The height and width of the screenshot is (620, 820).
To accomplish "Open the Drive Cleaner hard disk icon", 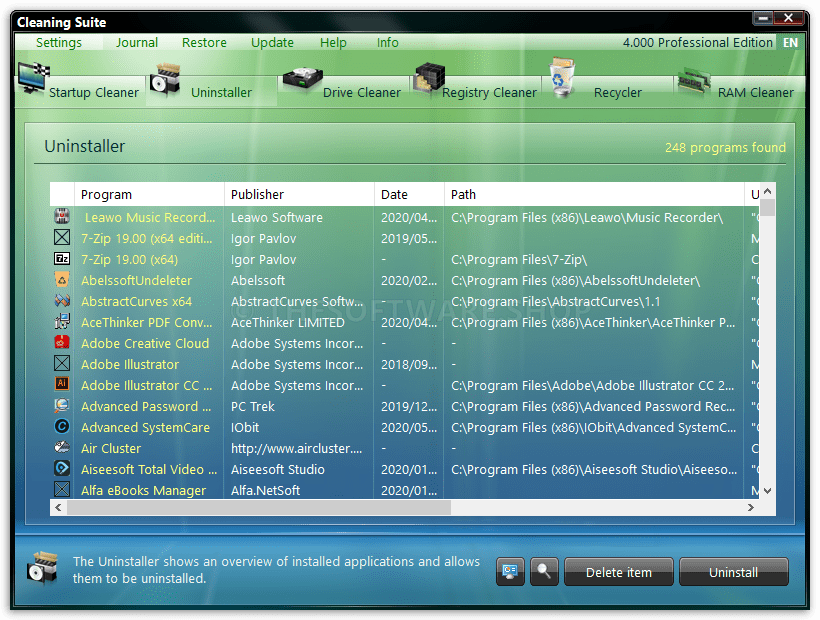I will pyautogui.click(x=302, y=78).
